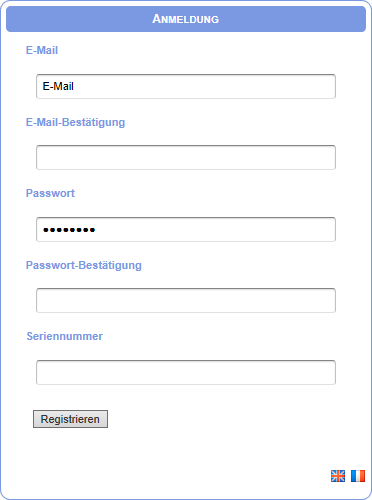Place cursor after E-Mail text in first box
372x500 pixels.
(x=74, y=86)
